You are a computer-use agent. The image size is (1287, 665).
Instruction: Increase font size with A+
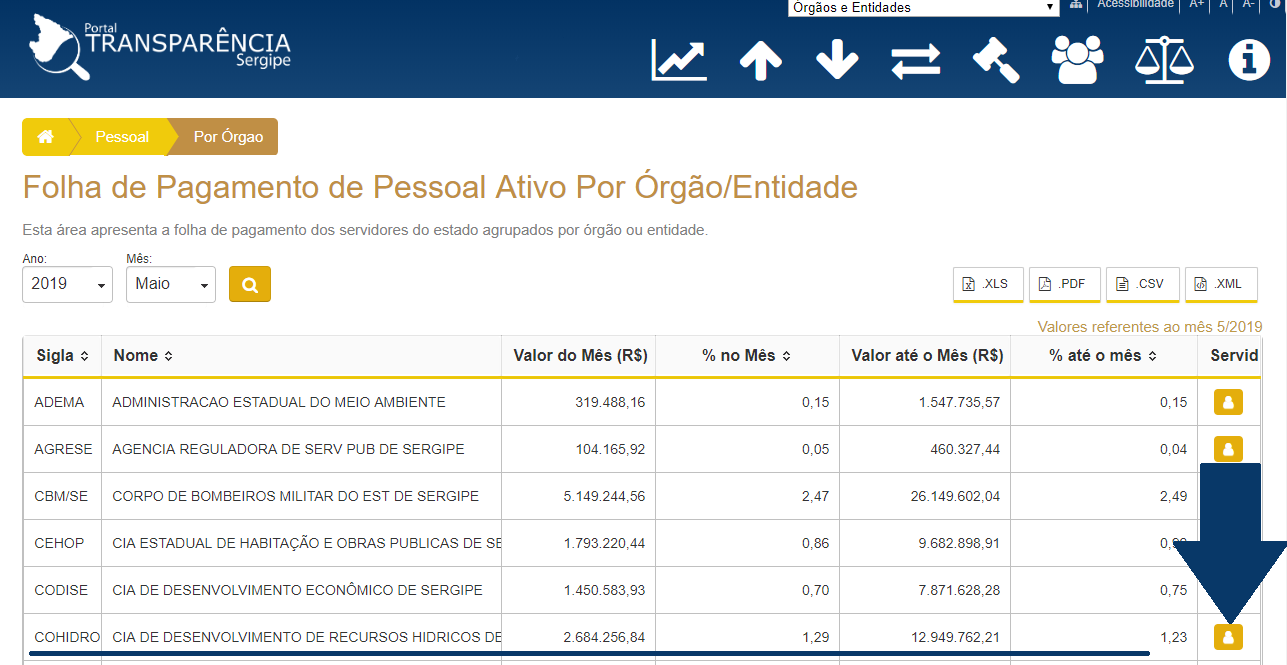tap(1196, 5)
